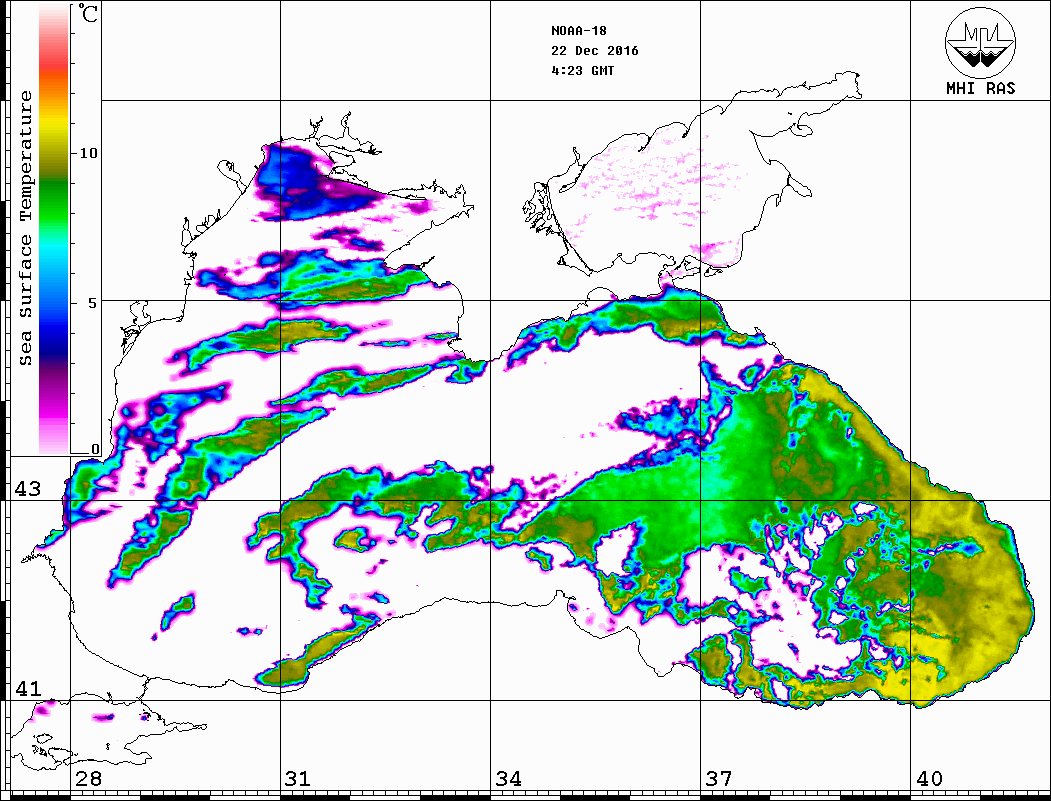This screenshot has height=801, width=1051.
Task: Click the time '4:23 GMT'
Action: click(583, 71)
